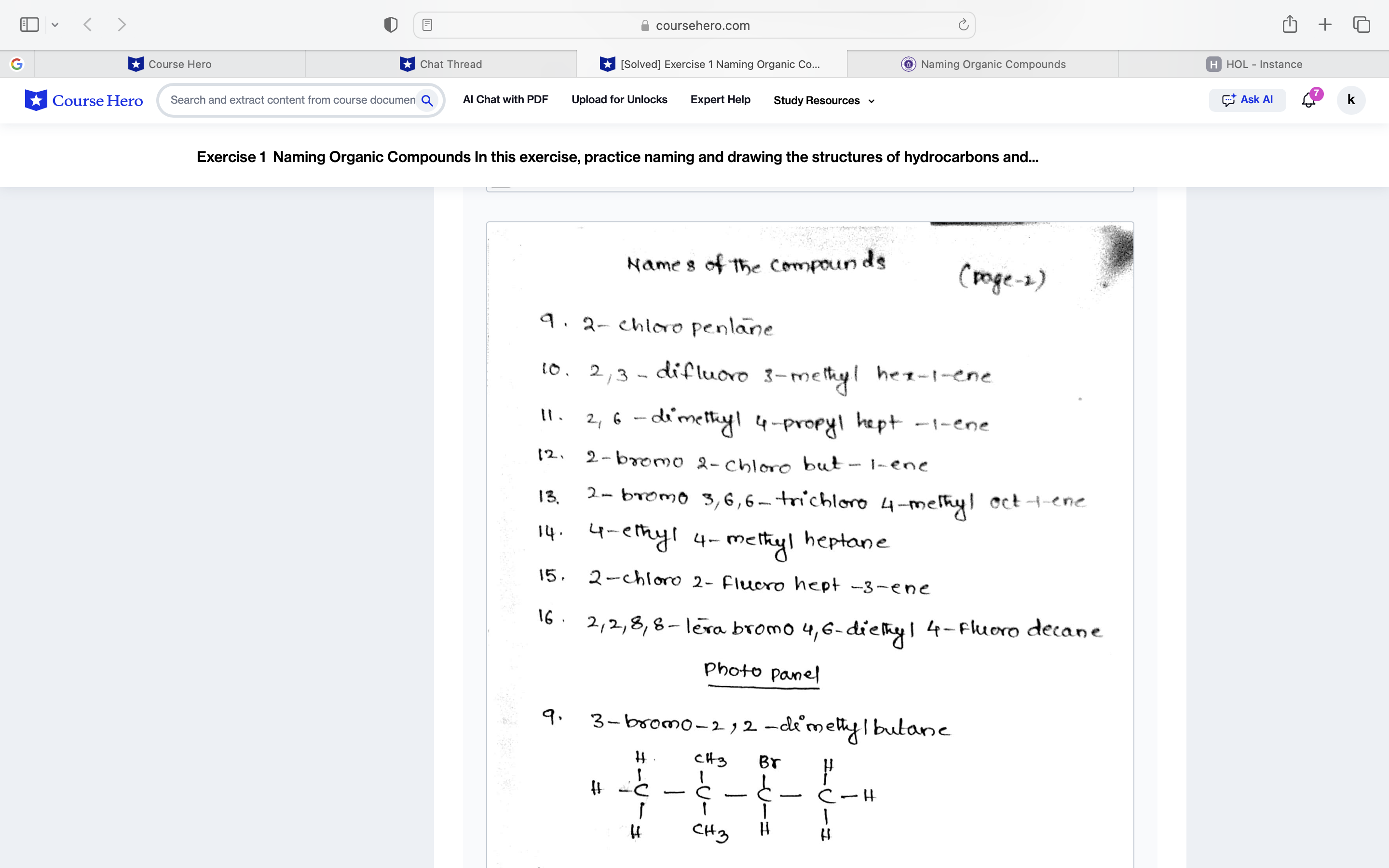
Task: Open the sidebar chevron dropdown
Action: [x=55, y=24]
